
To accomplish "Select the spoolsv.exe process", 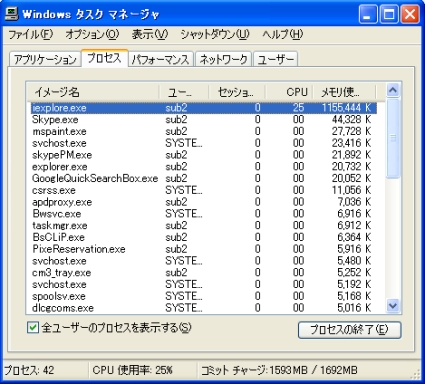I will point(204,296).
